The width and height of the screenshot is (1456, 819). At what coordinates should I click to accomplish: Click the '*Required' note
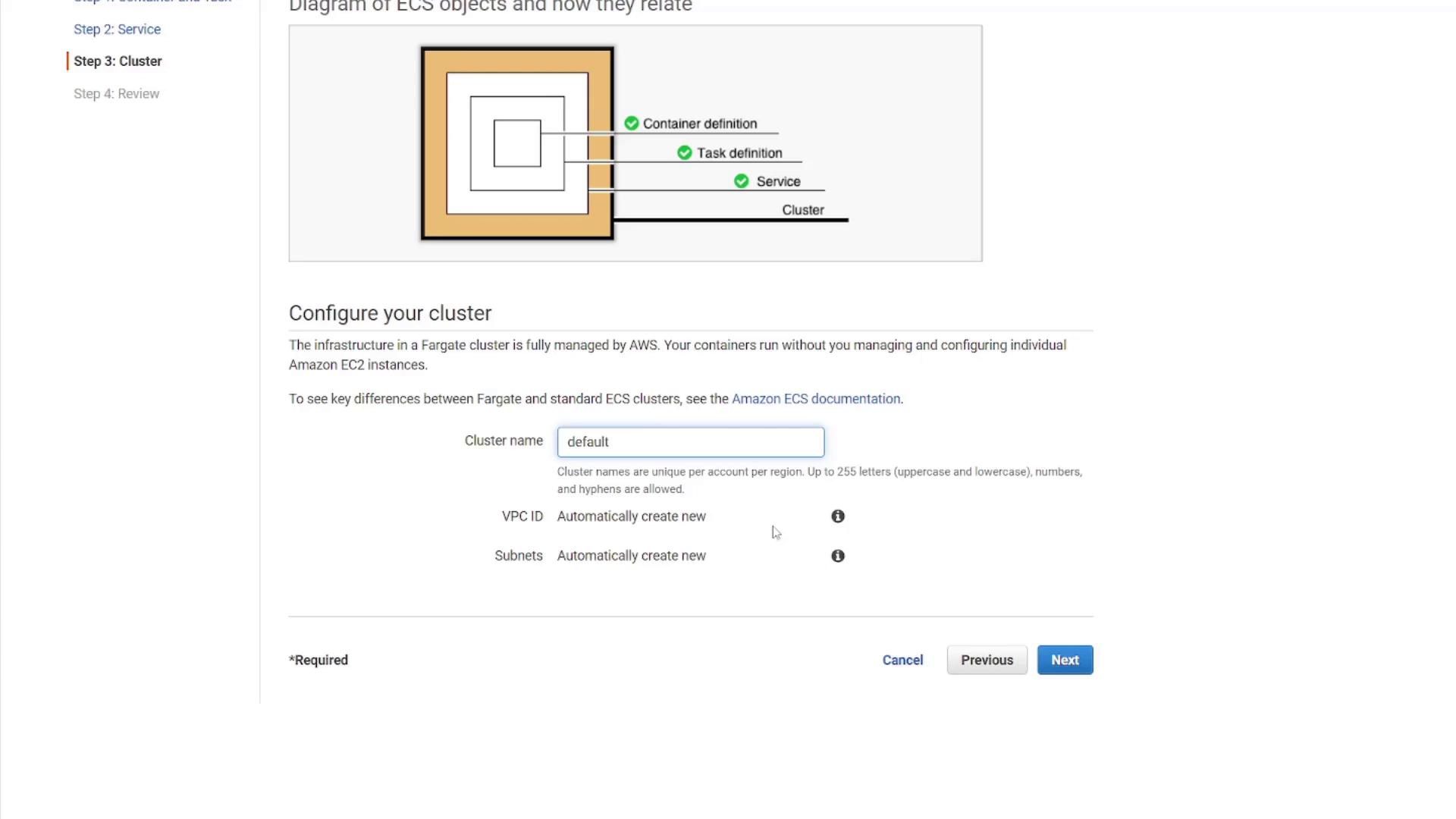click(x=318, y=660)
